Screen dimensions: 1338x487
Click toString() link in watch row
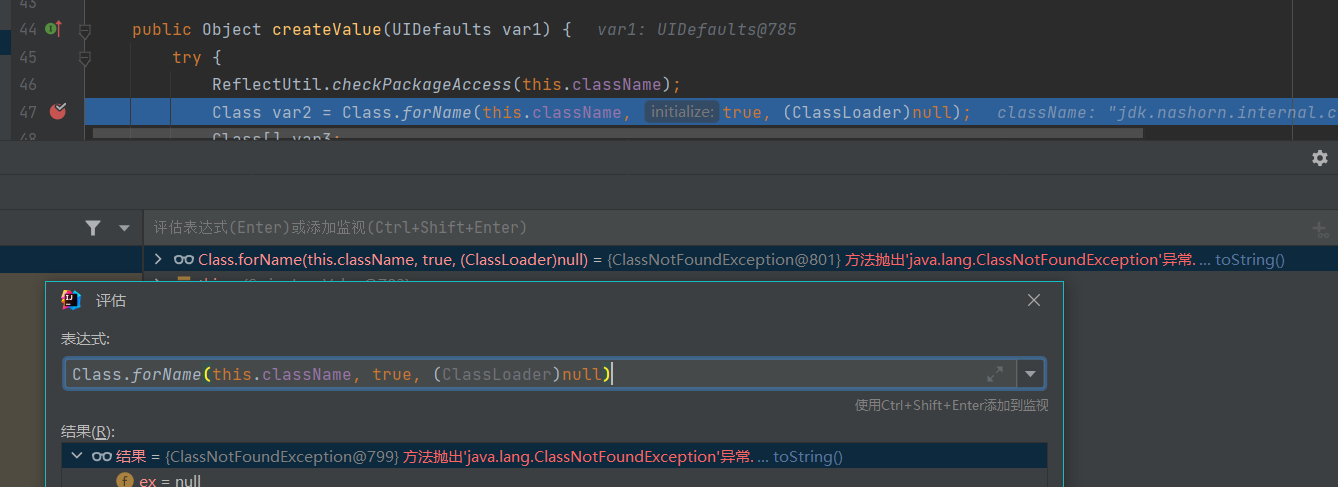click(x=1249, y=260)
